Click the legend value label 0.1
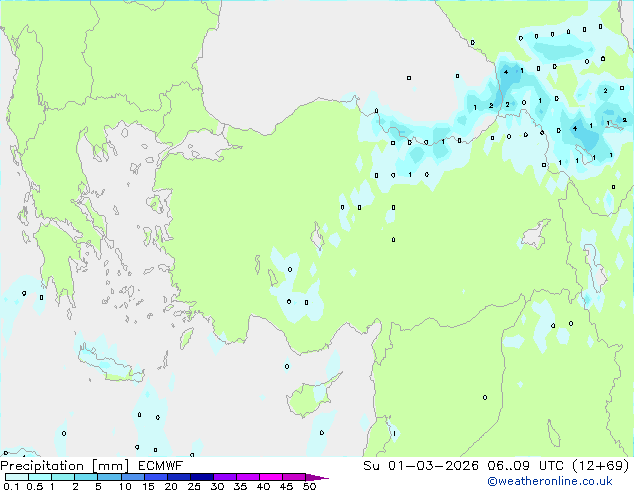 [11, 486]
